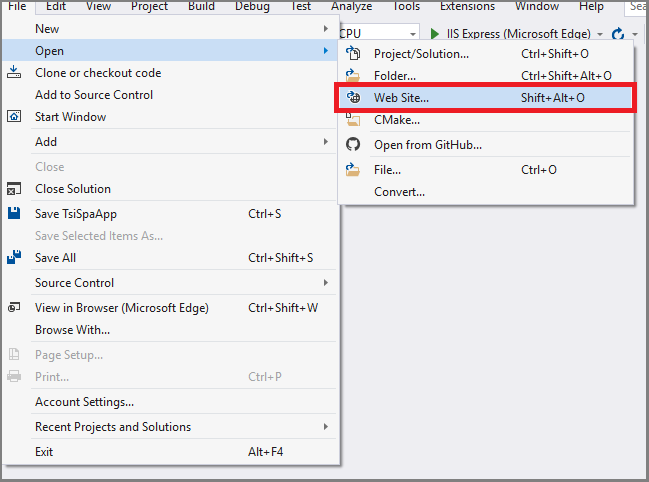Choose Save TsiSpaApp

click(x=171, y=213)
